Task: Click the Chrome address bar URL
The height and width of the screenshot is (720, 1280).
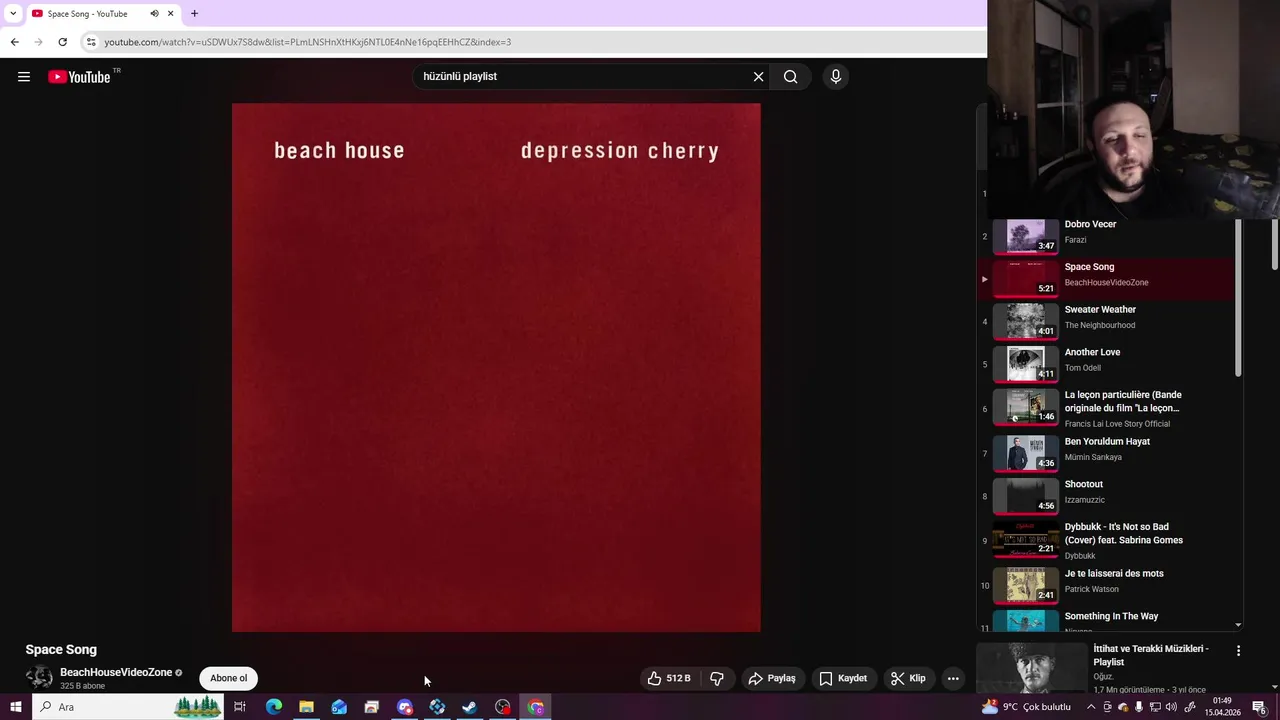Action: pos(308,42)
